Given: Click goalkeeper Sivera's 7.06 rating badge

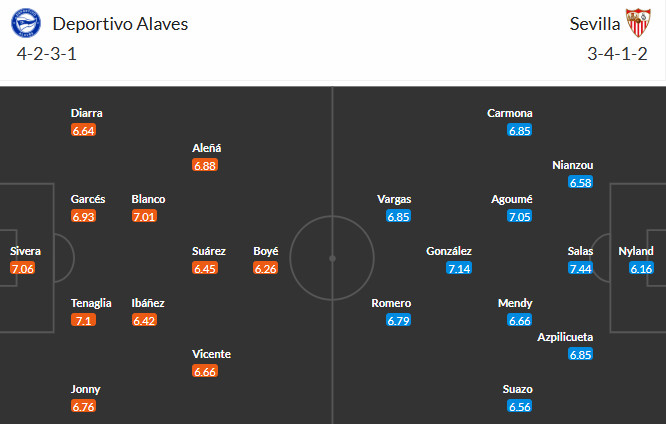Looking at the screenshot, I should [23, 268].
